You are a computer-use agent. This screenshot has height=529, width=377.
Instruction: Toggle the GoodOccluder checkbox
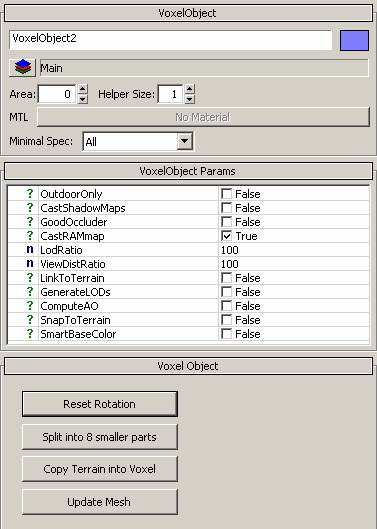coord(226,222)
